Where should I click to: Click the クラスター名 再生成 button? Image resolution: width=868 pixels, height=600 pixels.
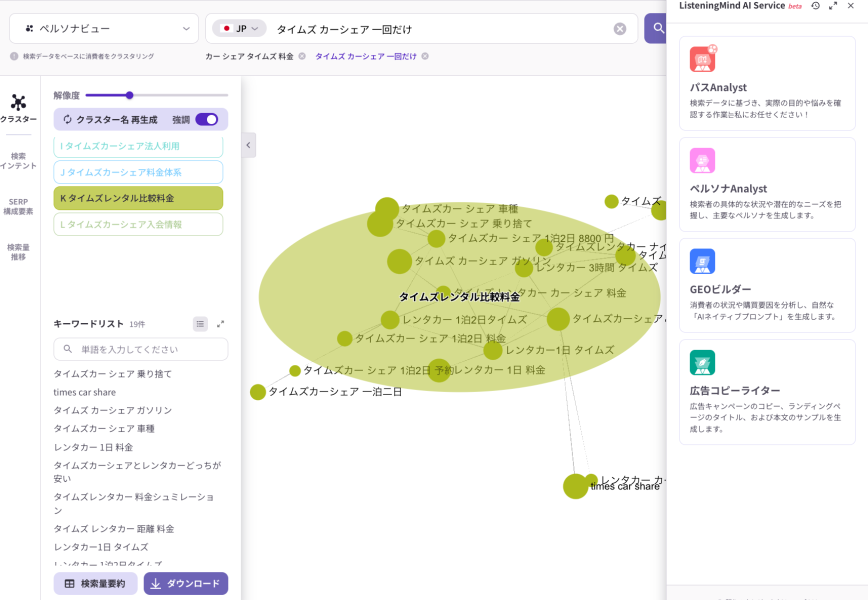tap(111, 120)
